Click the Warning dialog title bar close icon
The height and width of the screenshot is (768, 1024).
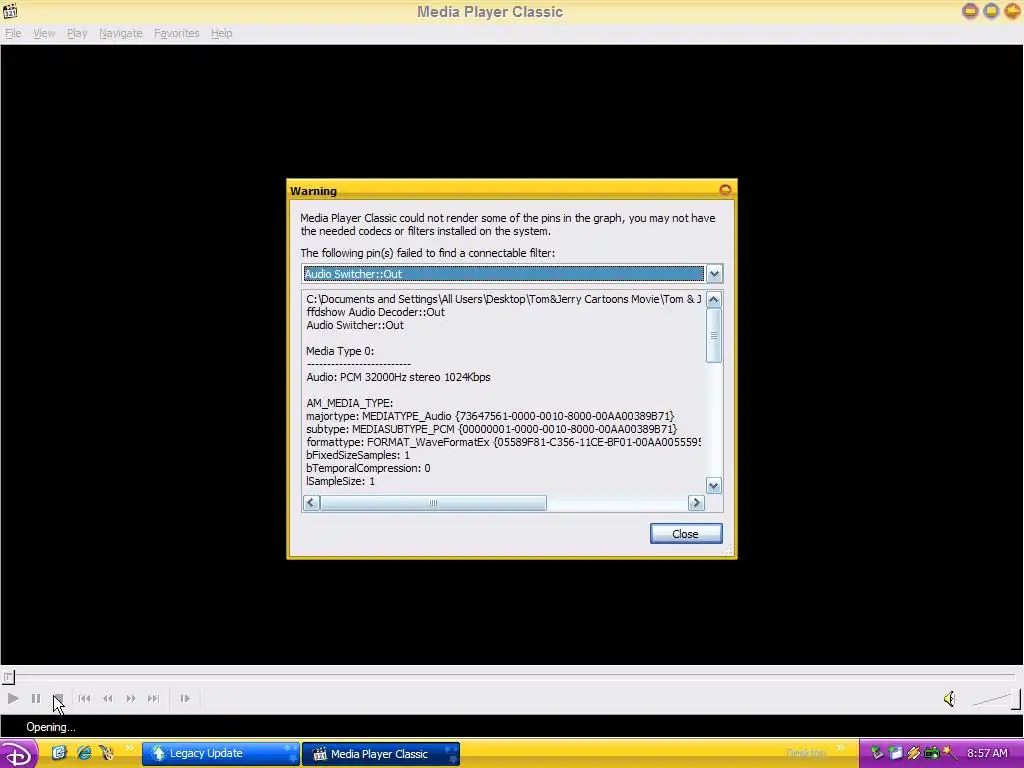point(725,190)
